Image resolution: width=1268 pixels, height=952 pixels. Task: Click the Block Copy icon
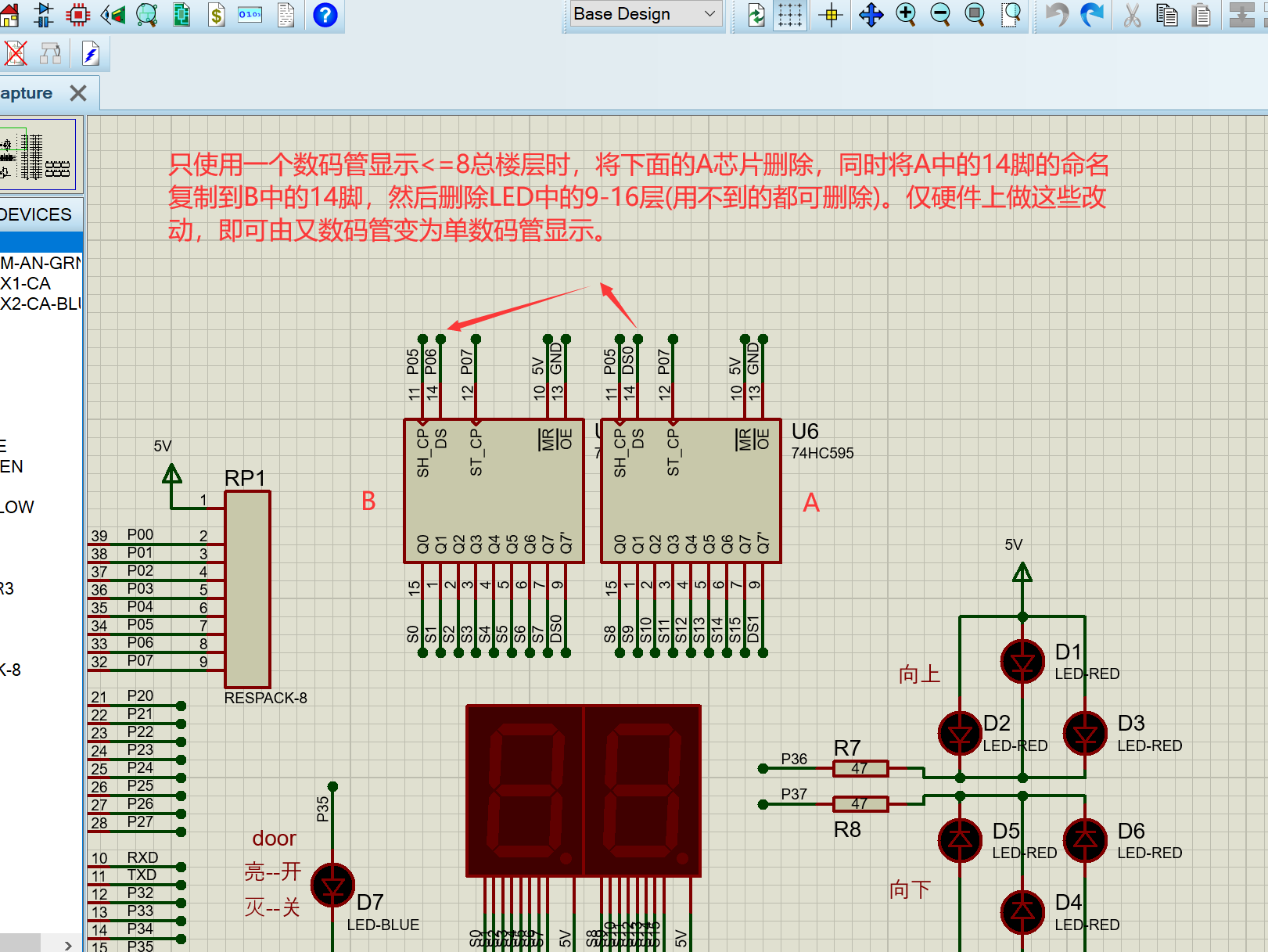coord(1241,14)
